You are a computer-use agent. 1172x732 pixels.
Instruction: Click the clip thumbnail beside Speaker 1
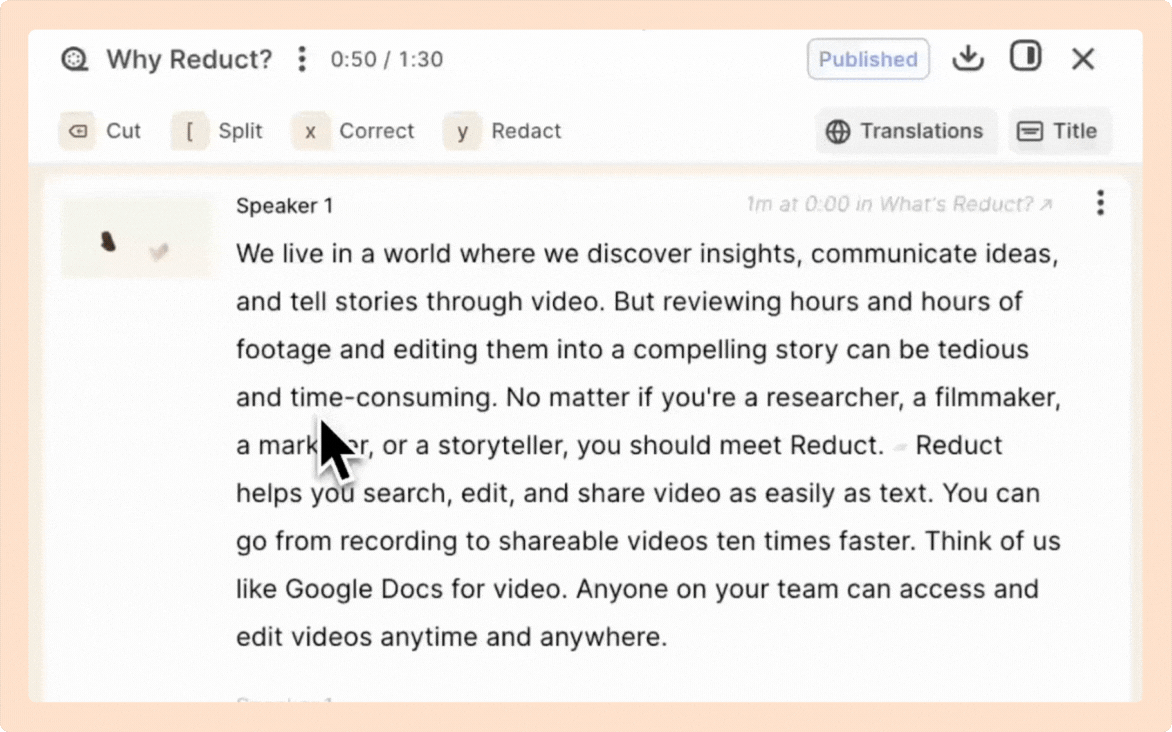136,238
